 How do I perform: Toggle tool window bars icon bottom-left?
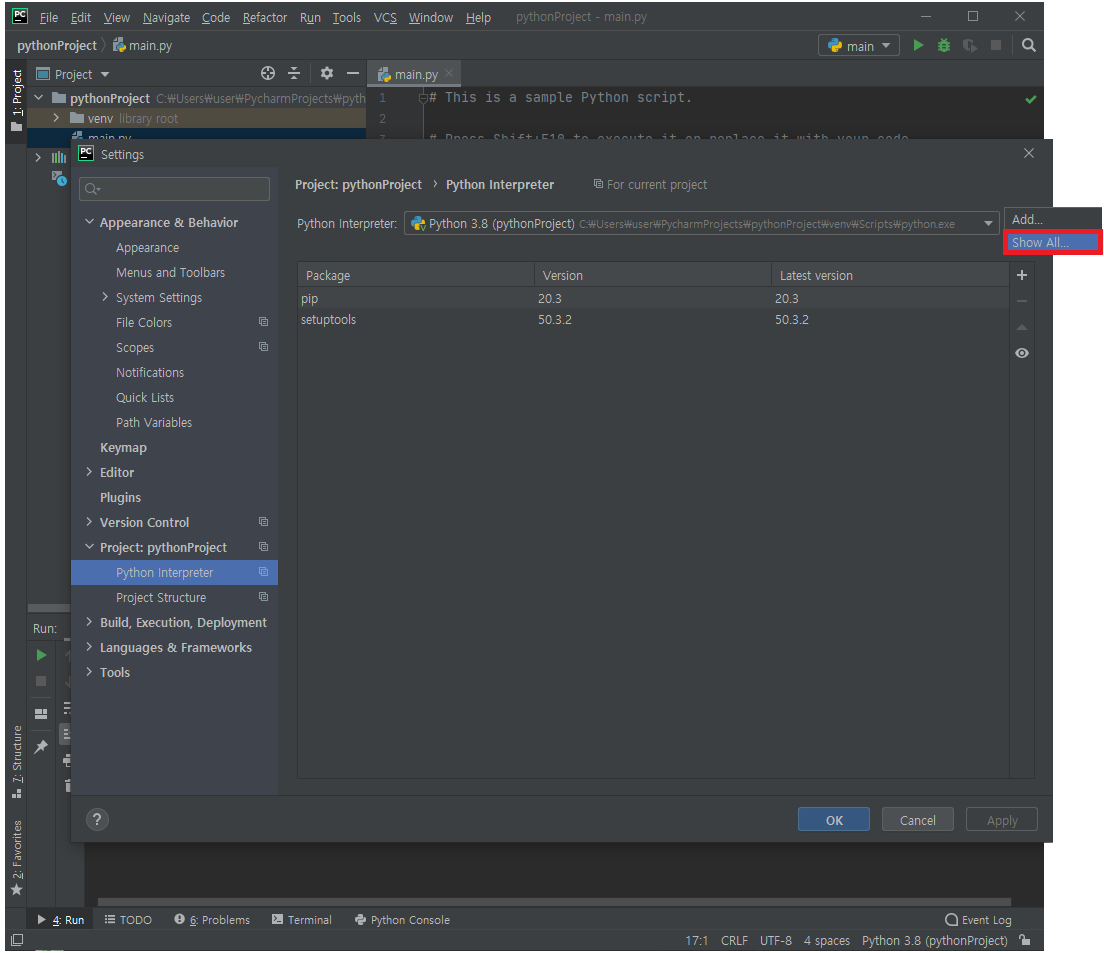coord(18,940)
